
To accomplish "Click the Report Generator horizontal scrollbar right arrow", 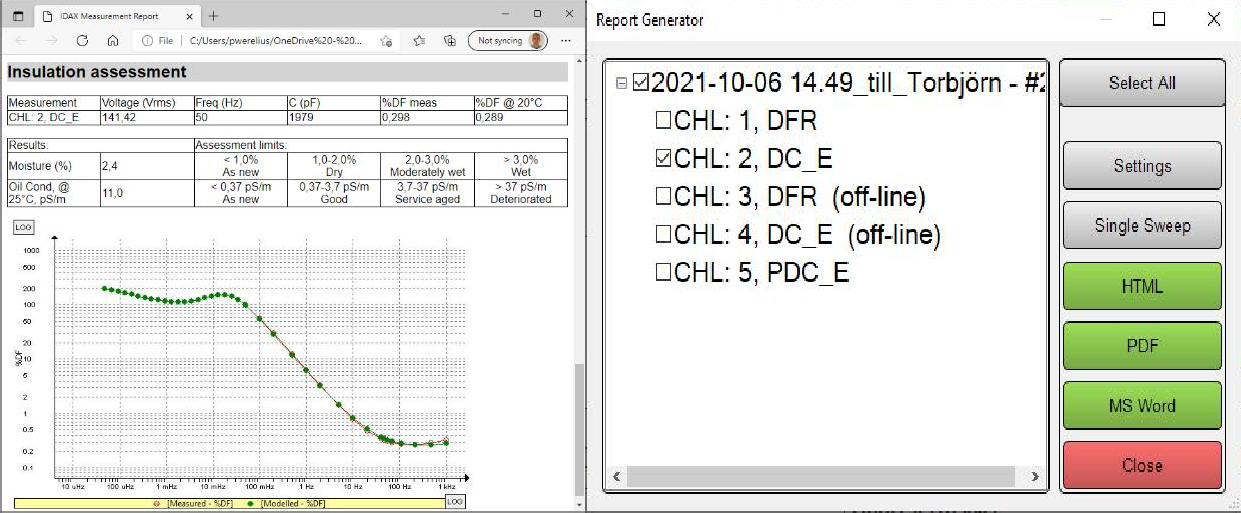I will point(1034,478).
